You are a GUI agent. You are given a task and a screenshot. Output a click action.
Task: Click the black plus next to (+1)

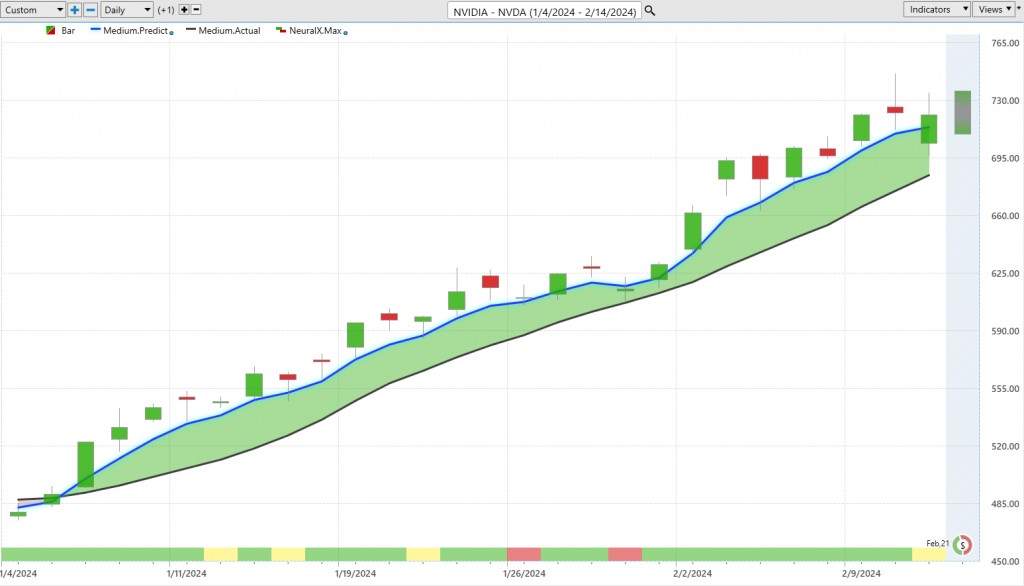click(184, 10)
